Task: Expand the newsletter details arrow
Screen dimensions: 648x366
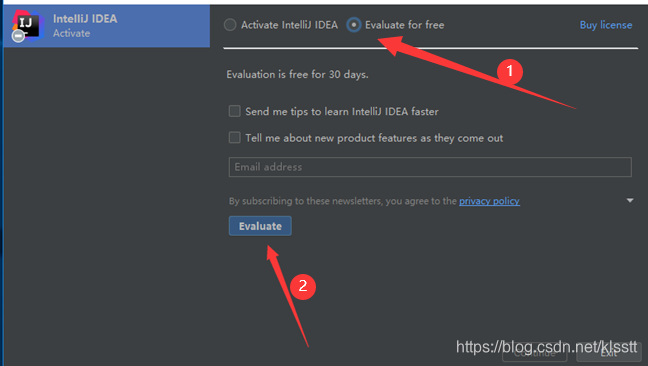Action: tap(630, 200)
